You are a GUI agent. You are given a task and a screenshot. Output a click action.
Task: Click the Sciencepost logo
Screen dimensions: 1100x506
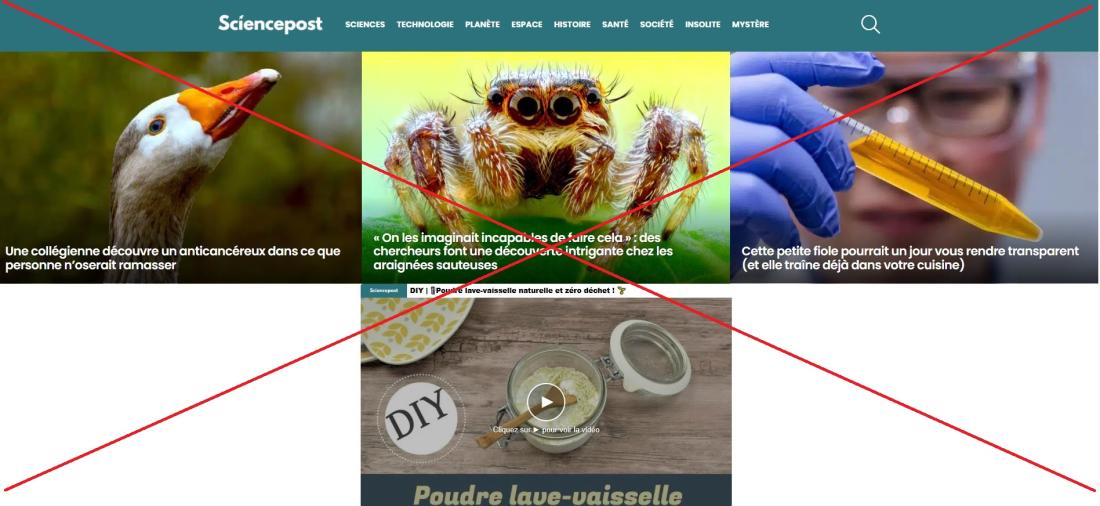[x=270, y=24]
